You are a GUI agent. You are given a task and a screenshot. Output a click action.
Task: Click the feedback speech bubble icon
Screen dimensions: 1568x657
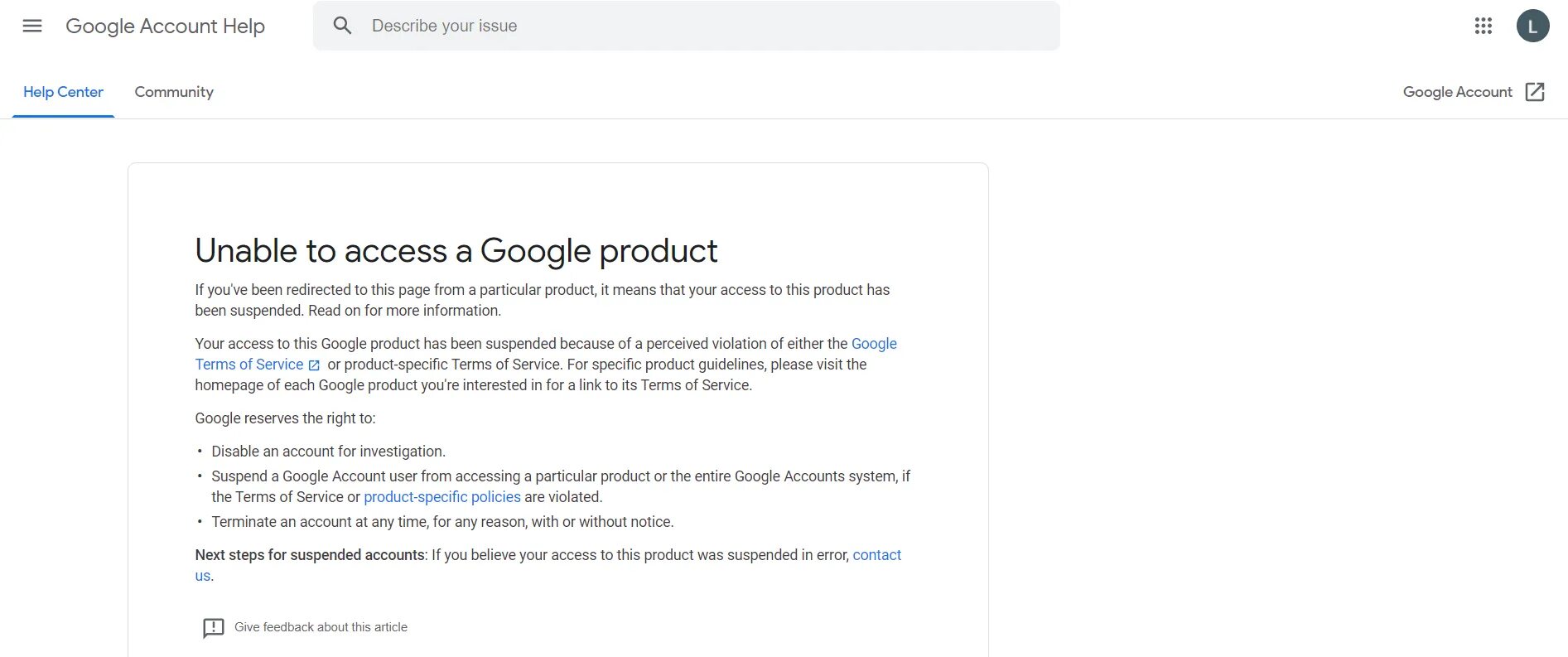[x=213, y=628]
